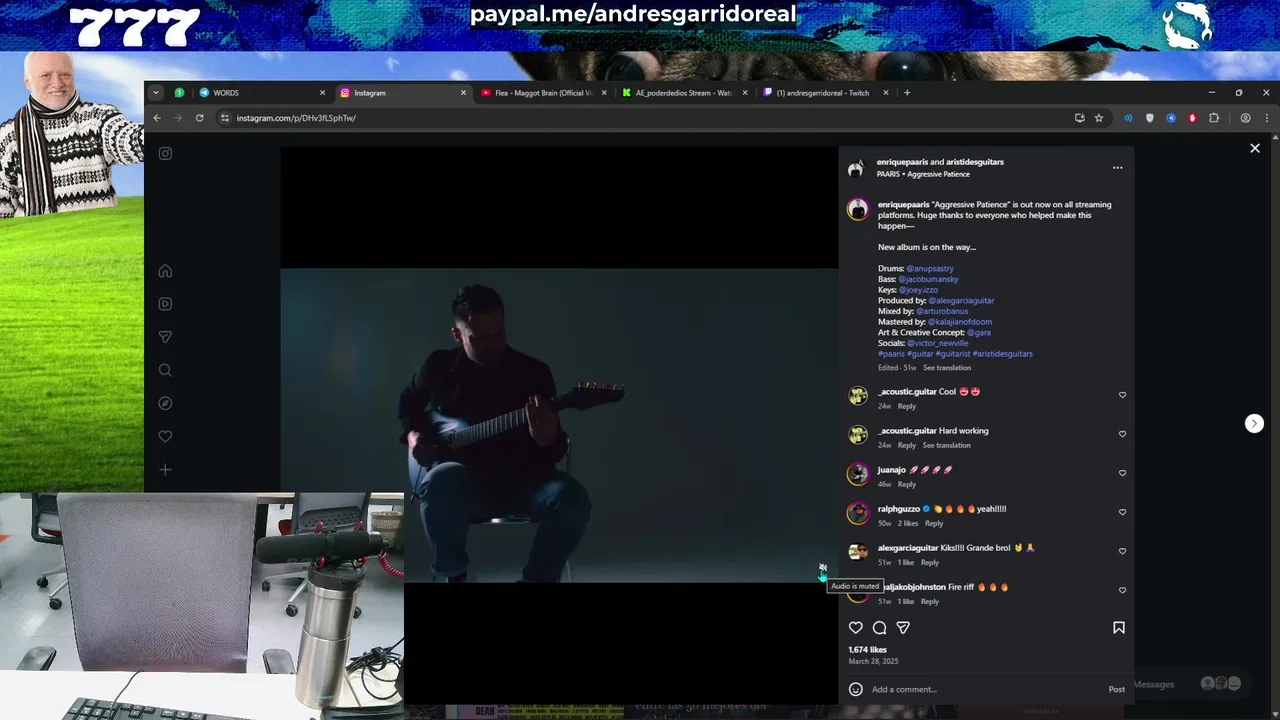Image resolution: width=1280 pixels, height=720 pixels.
Task: Click the @anupsastry mention
Action: [930, 268]
